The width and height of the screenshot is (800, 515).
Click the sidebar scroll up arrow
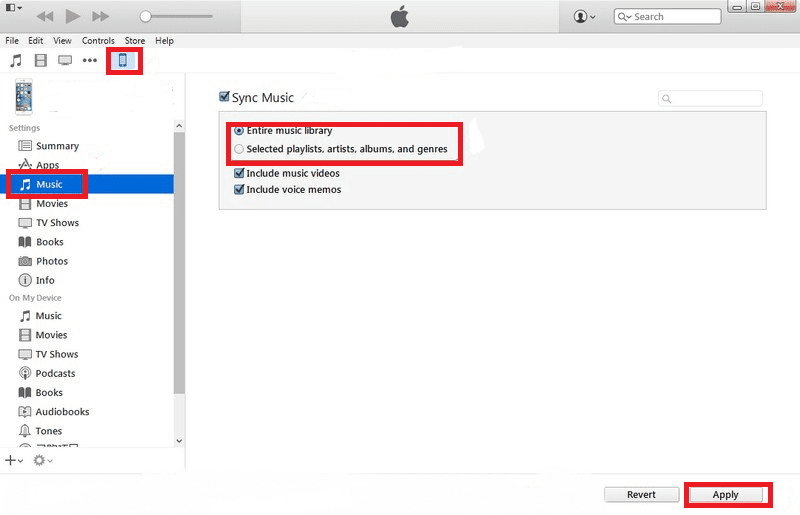179,126
